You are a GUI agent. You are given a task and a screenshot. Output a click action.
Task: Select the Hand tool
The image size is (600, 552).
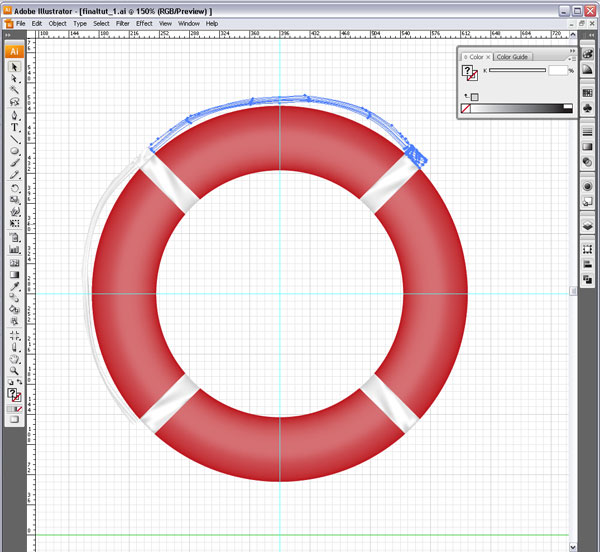point(14,359)
